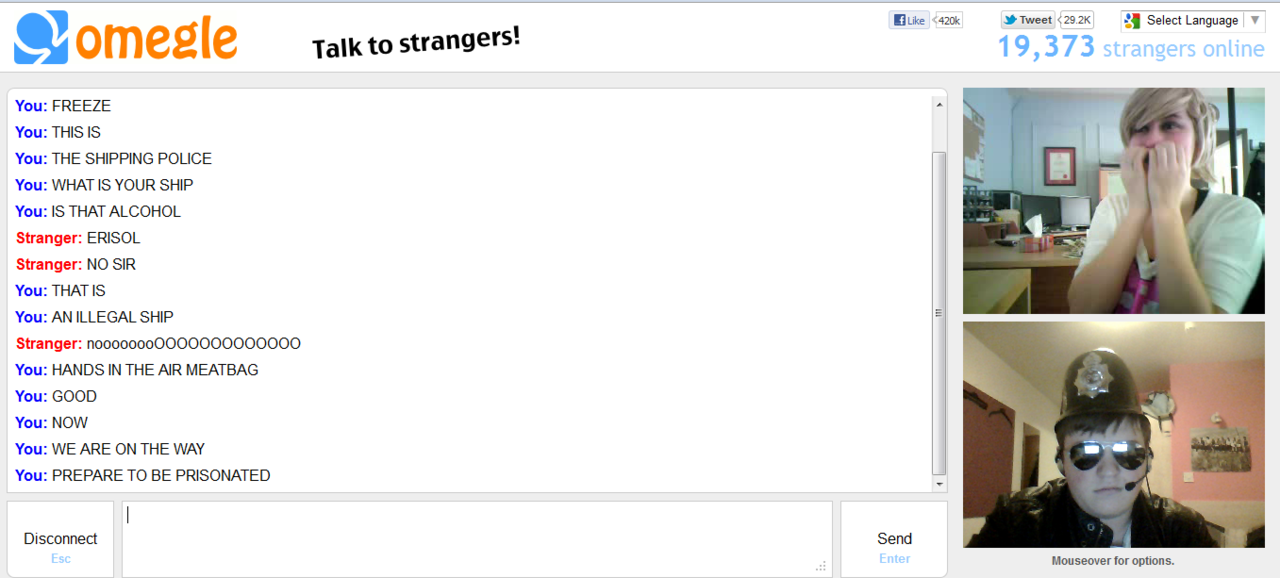Click the Facebook 420k like count bubble

tap(949, 20)
